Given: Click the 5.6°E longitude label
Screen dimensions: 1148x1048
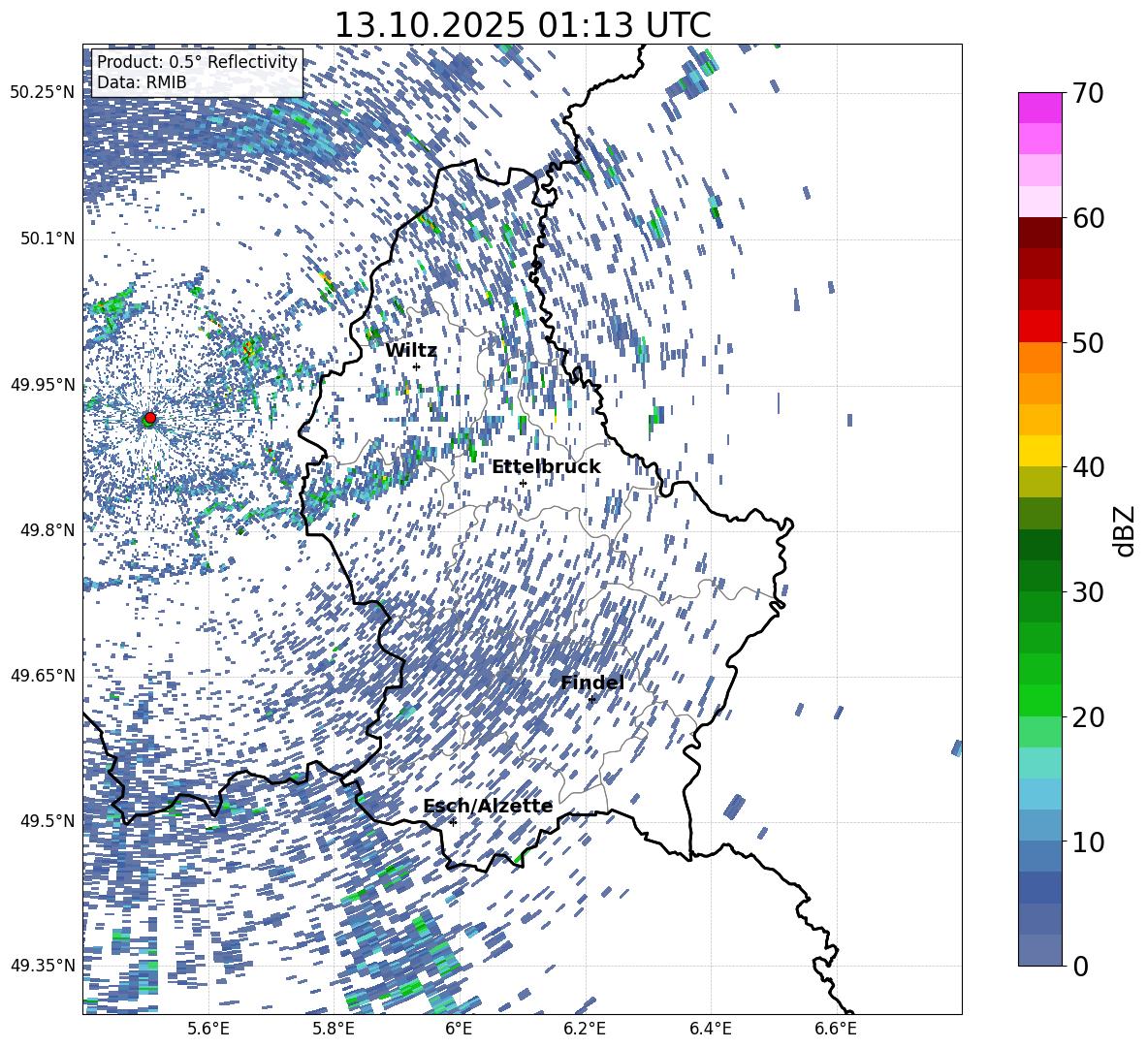Looking at the screenshot, I should pos(208,1029).
